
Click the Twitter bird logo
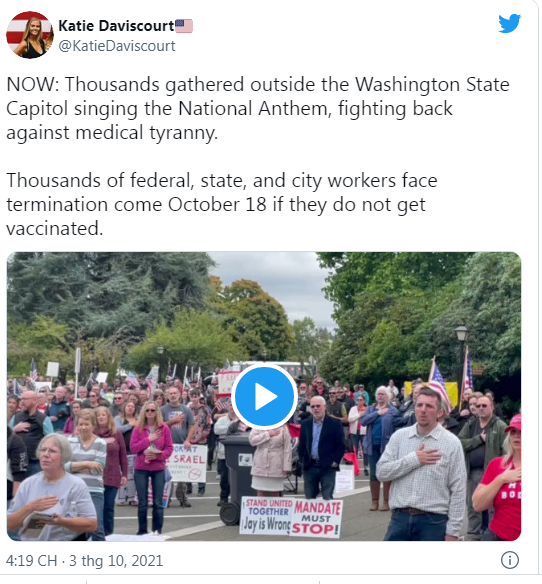pyautogui.click(x=509, y=23)
